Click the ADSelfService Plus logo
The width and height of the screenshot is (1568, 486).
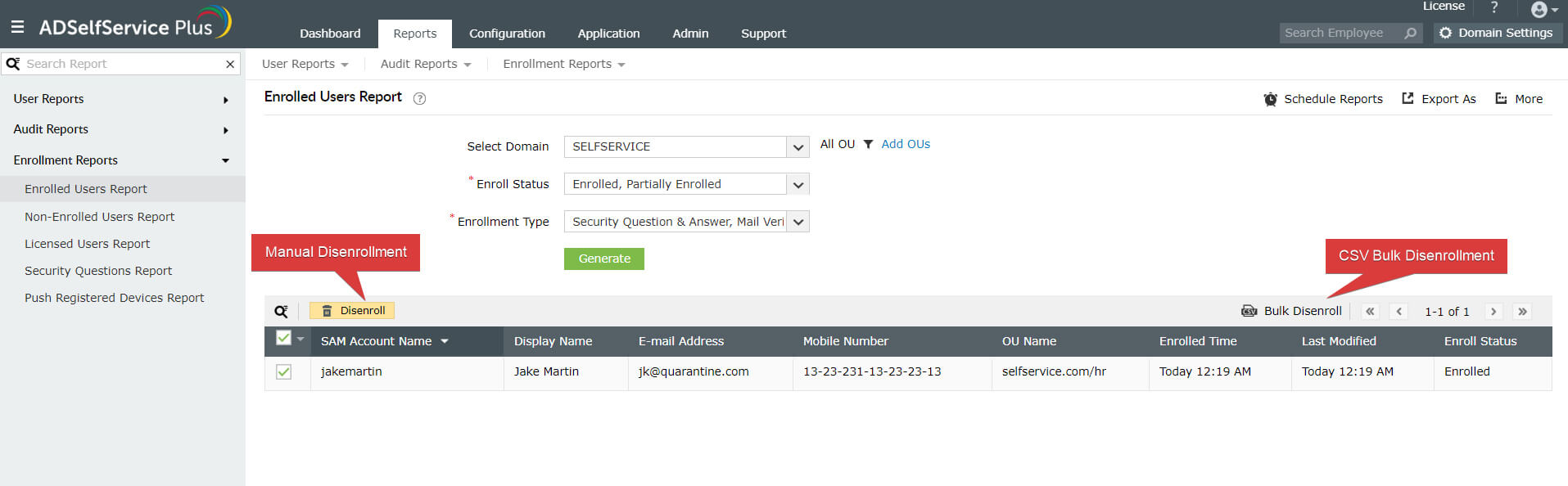[135, 23]
